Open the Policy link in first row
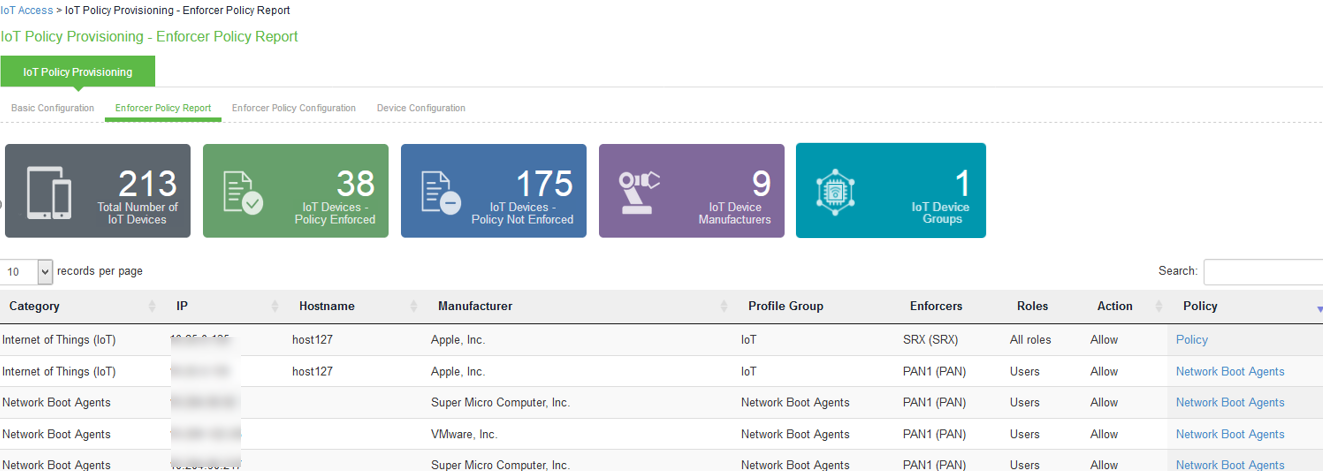The image size is (1323, 471). 1191,340
